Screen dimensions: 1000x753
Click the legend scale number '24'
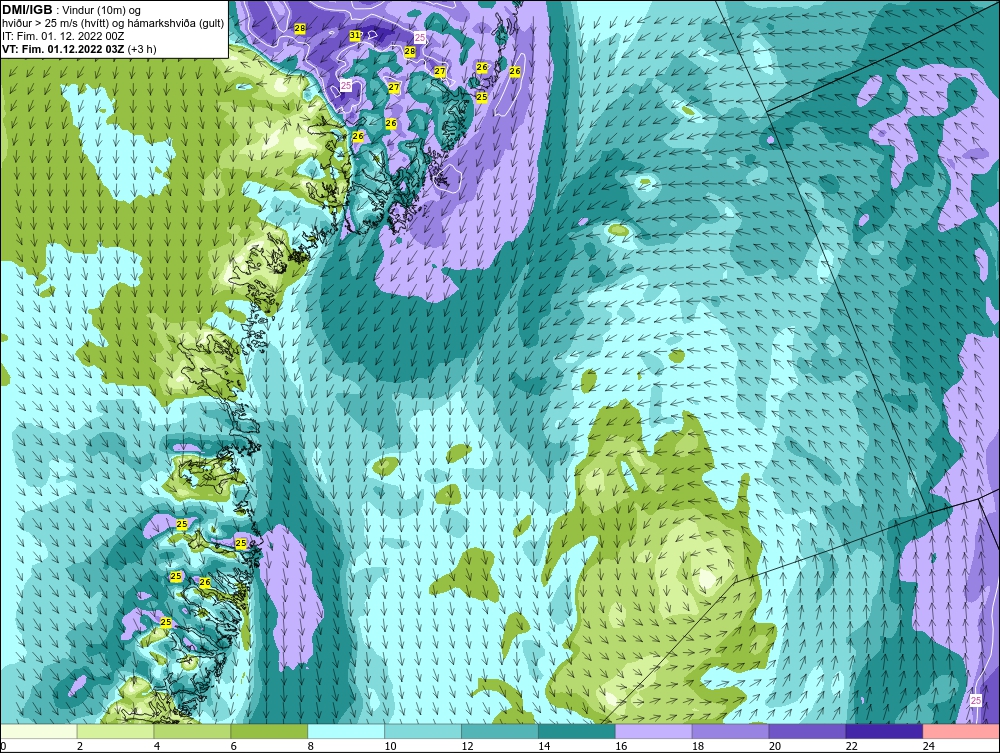(x=929, y=746)
